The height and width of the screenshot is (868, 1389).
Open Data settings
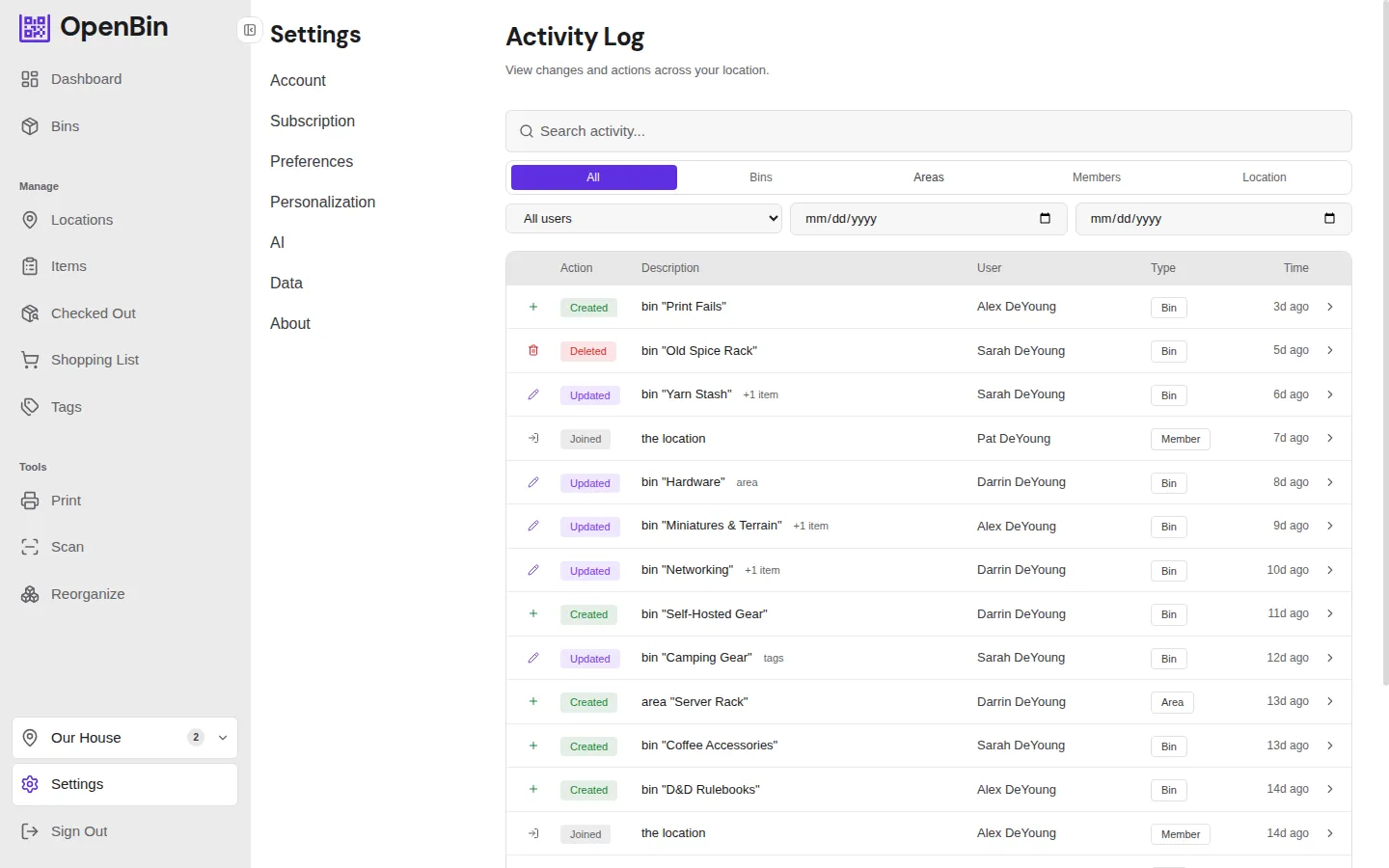286,283
